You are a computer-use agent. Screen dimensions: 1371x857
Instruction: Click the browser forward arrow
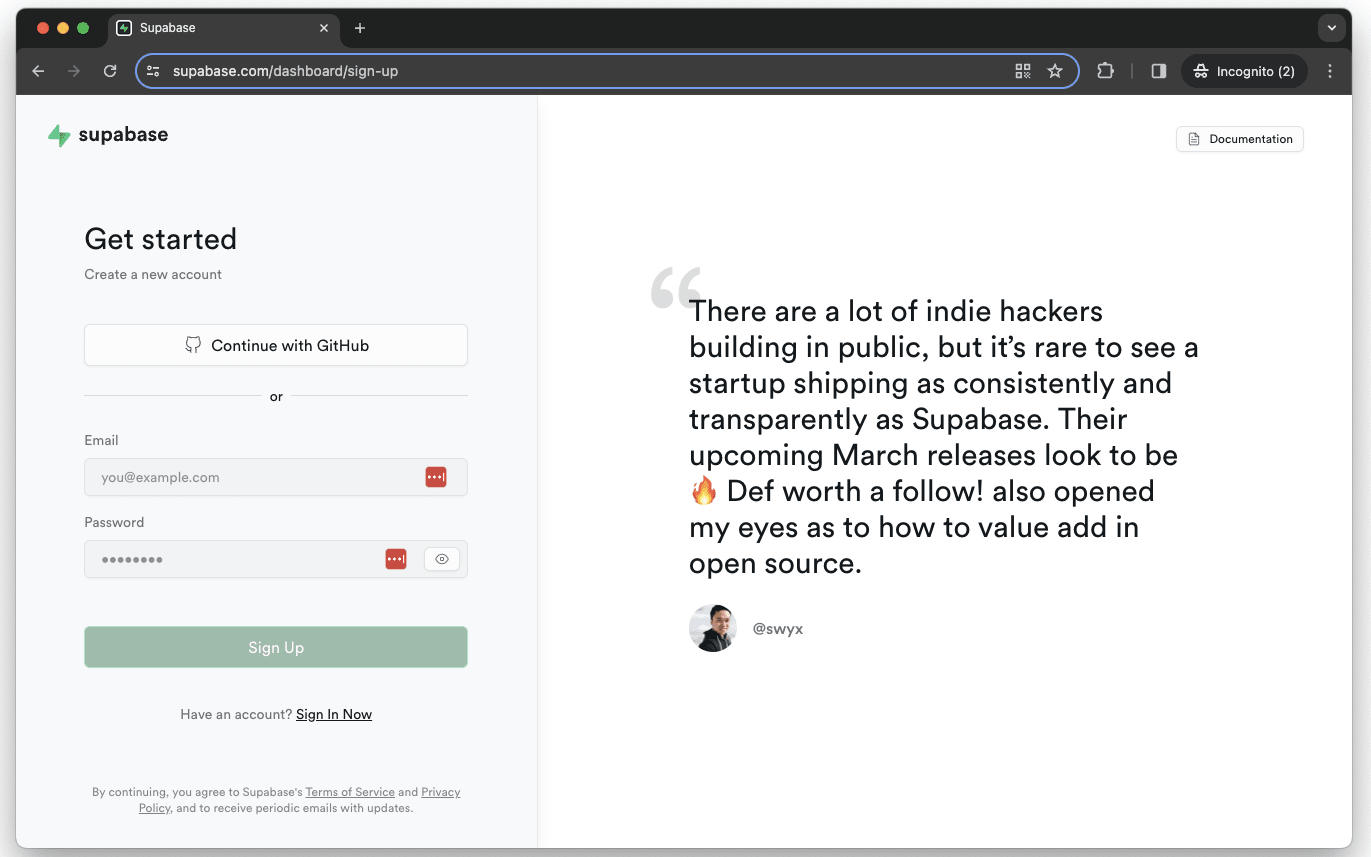point(74,71)
